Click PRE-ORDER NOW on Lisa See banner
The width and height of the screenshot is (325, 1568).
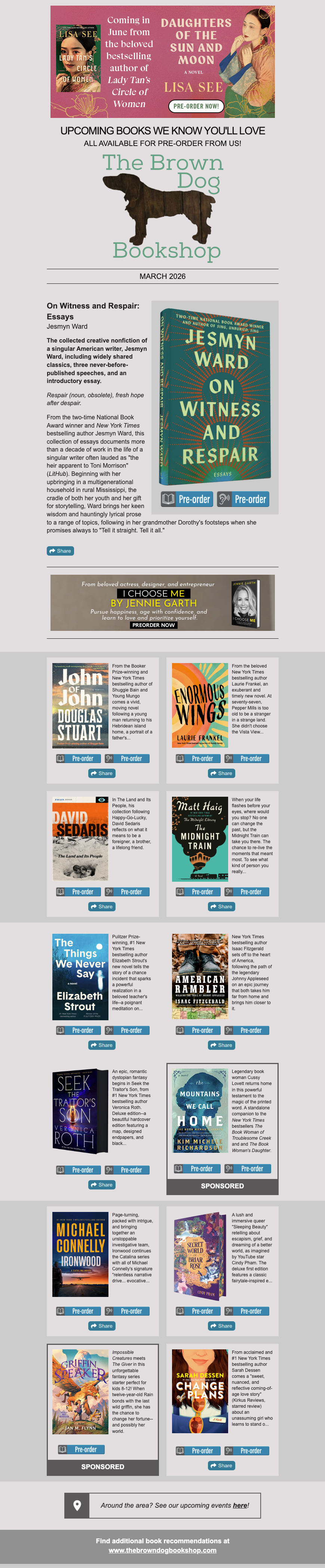(196, 106)
